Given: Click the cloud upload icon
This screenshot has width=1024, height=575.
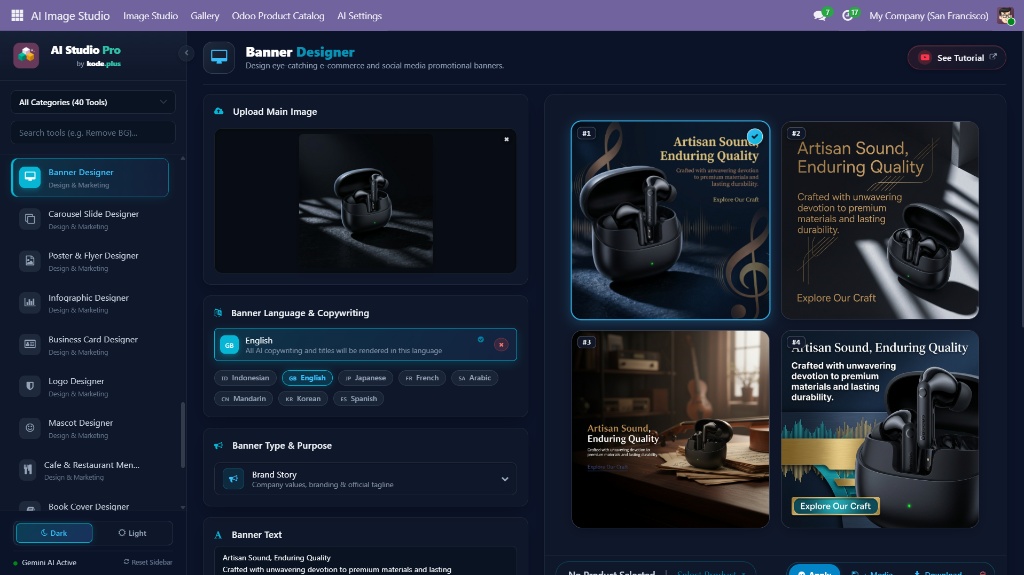Looking at the screenshot, I should point(219,111).
